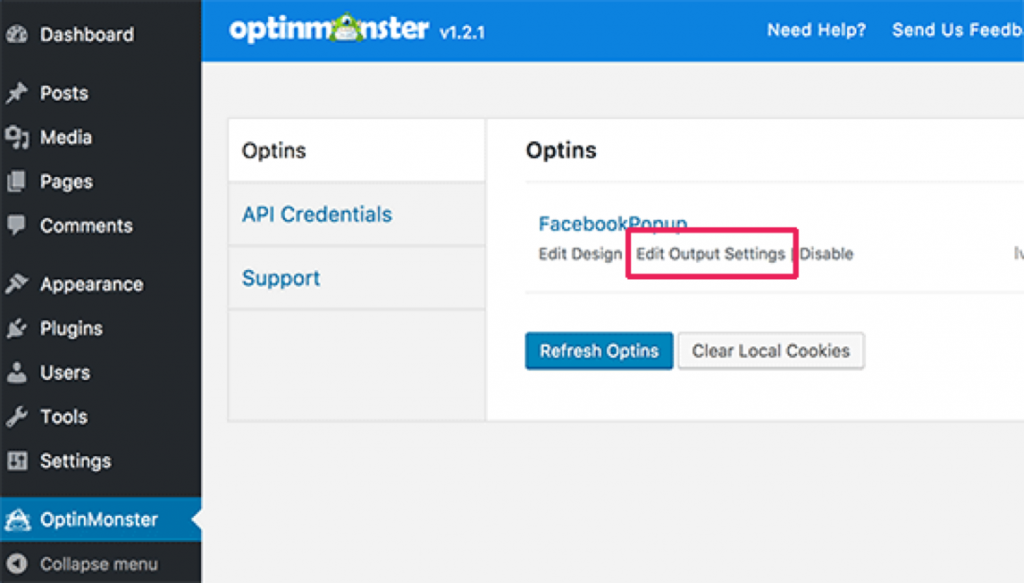The height and width of the screenshot is (583, 1024).
Task: Click the Posts pushpin icon
Action: pyautogui.click(x=17, y=93)
